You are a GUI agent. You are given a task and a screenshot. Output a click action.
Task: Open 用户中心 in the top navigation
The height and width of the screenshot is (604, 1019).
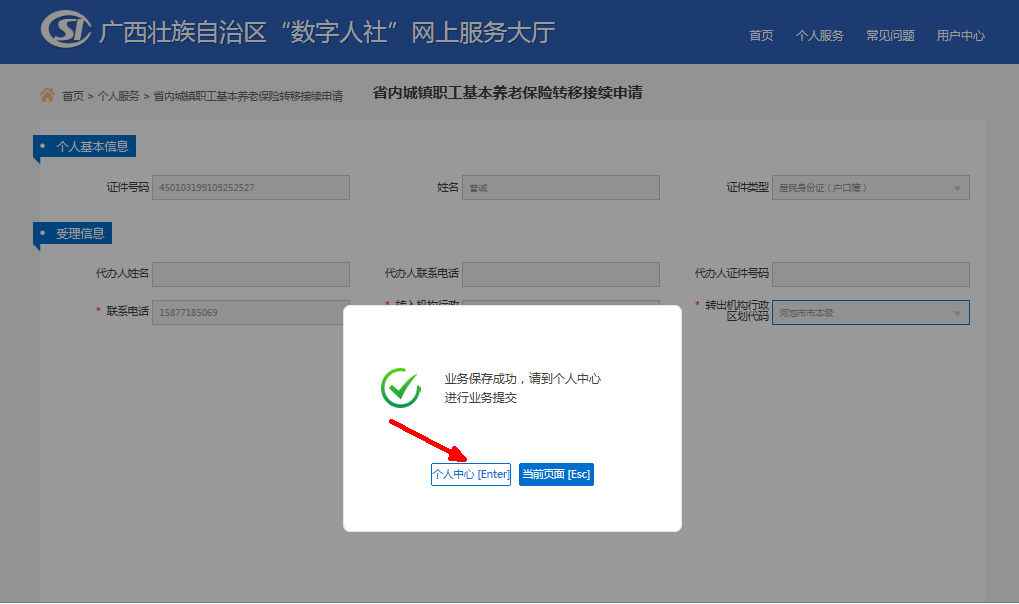(960, 35)
